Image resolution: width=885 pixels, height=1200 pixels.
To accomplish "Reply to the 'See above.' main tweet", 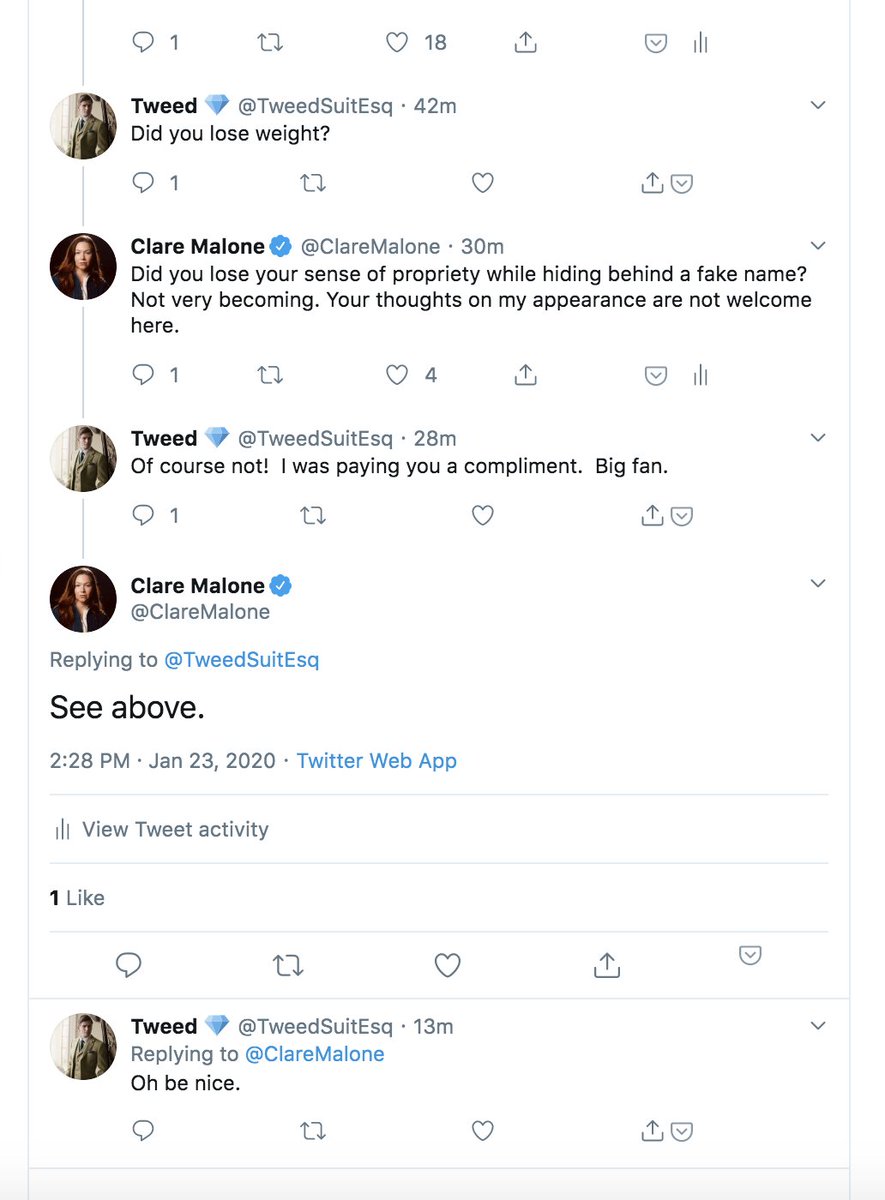I will tap(128, 965).
